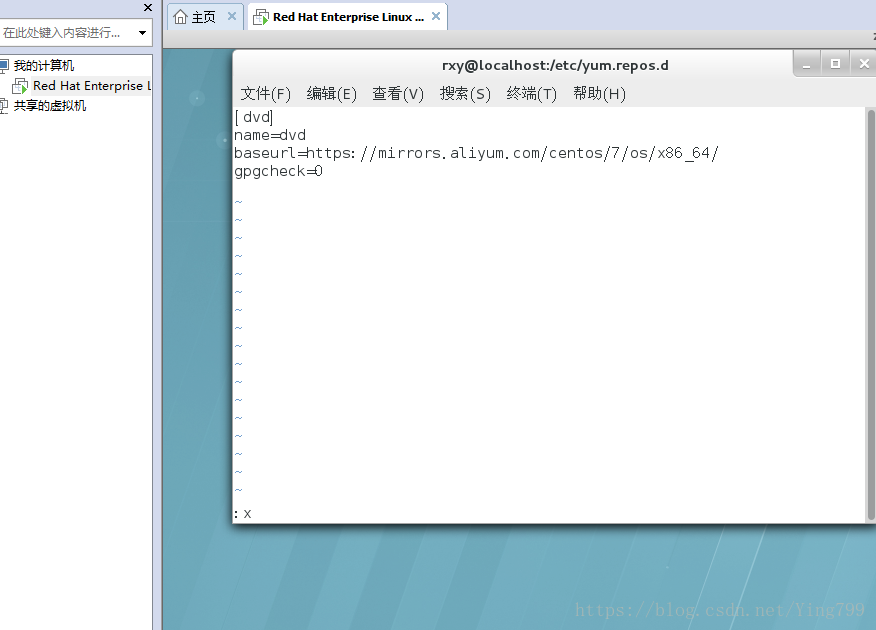
Task: Click the [dvd] line in editor
Action: (254, 117)
